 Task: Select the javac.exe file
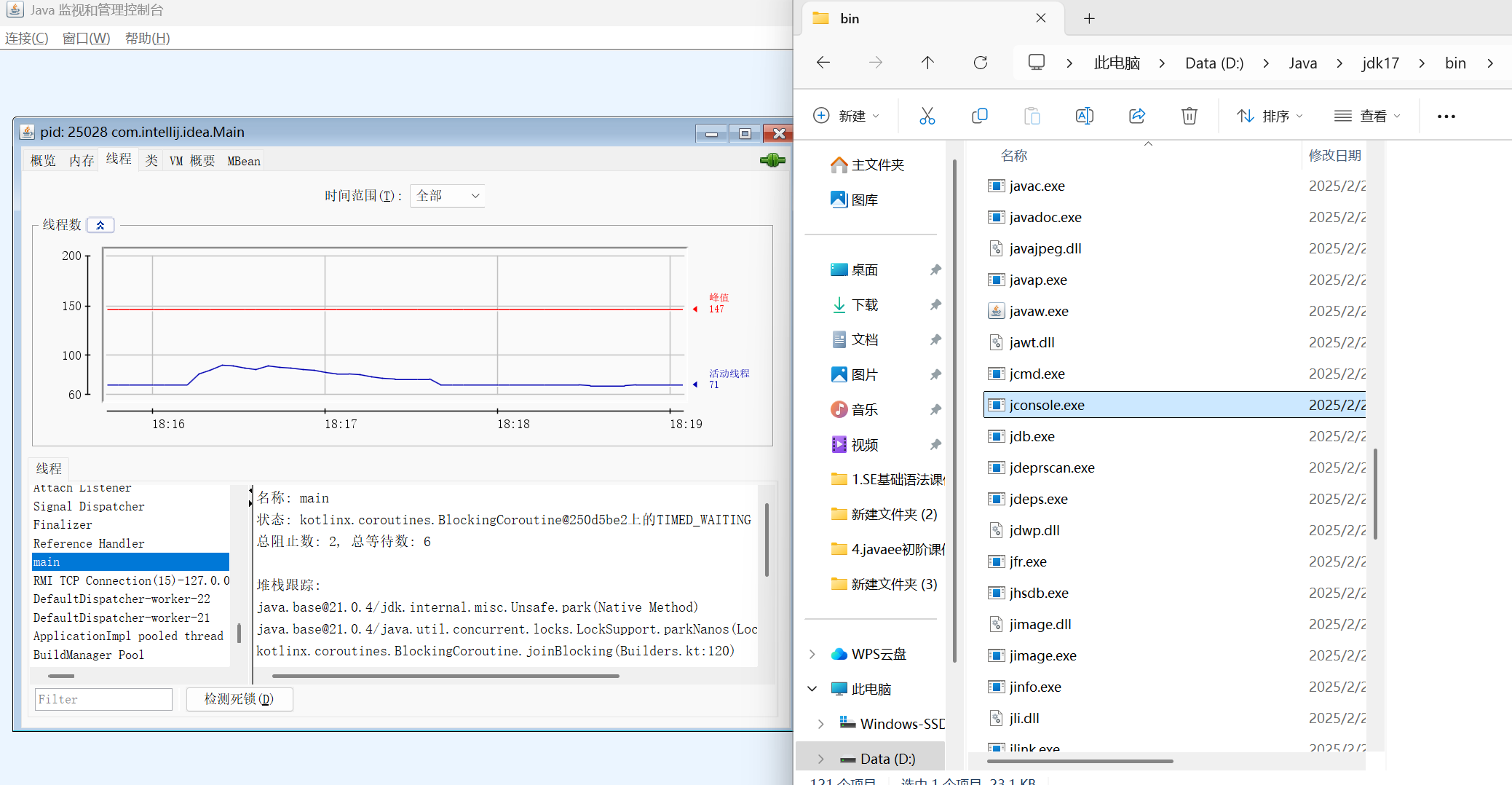(1037, 186)
